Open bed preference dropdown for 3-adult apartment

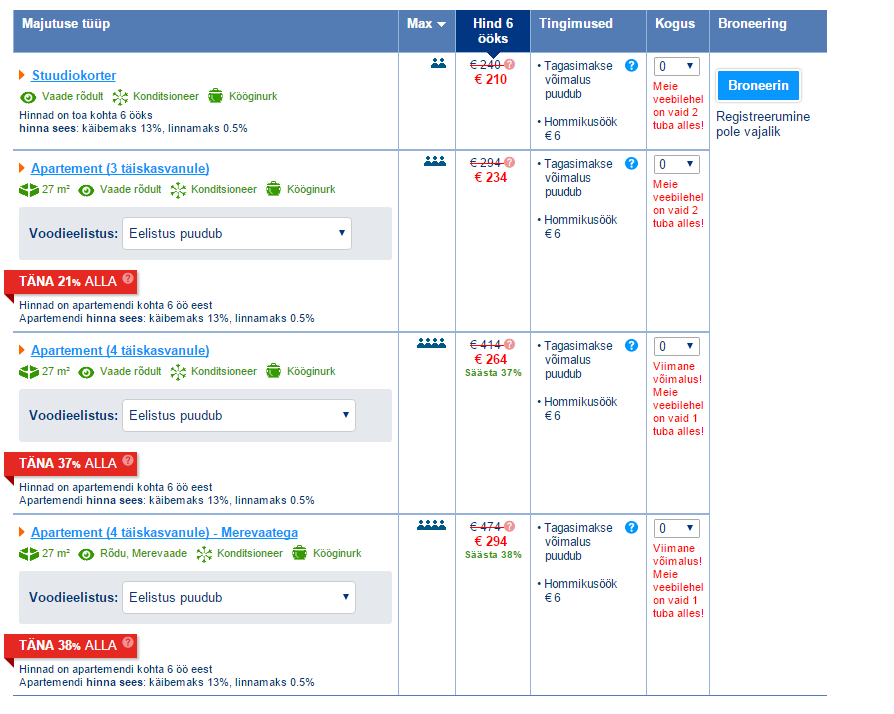pyautogui.click(x=237, y=234)
